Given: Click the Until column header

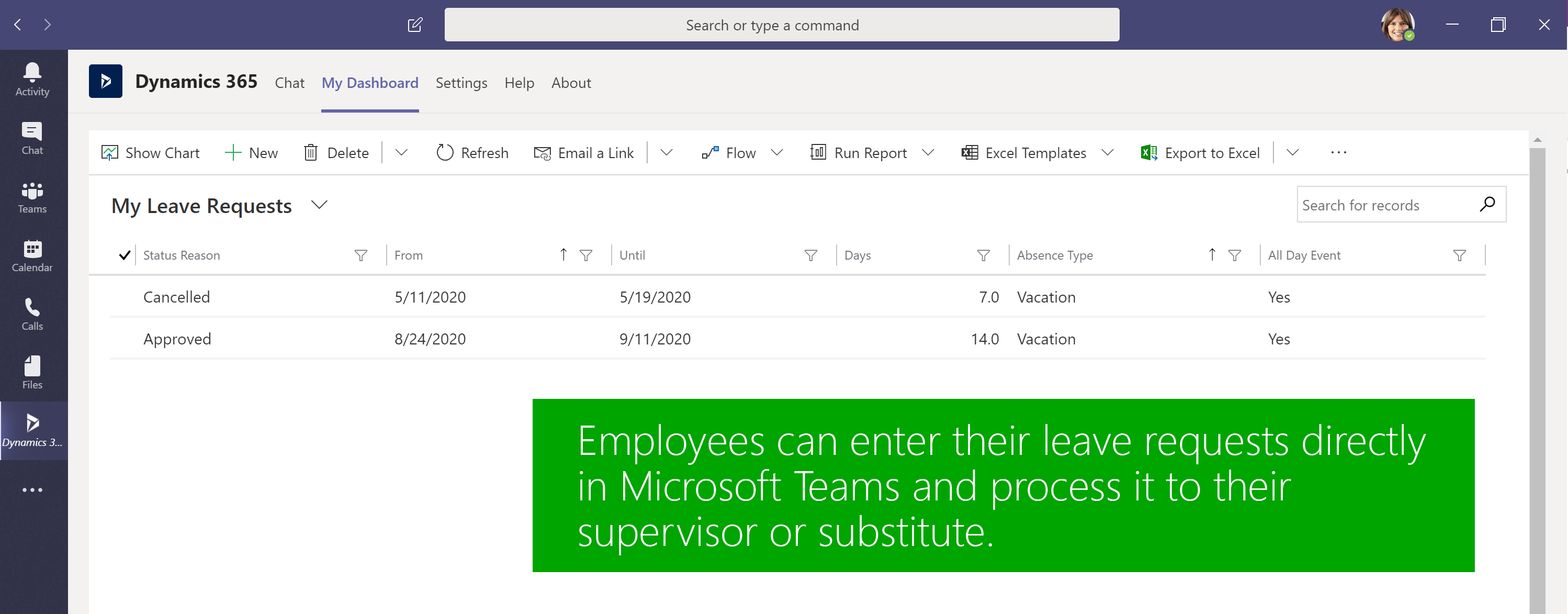Looking at the screenshot, I should (x=632, y=255).
